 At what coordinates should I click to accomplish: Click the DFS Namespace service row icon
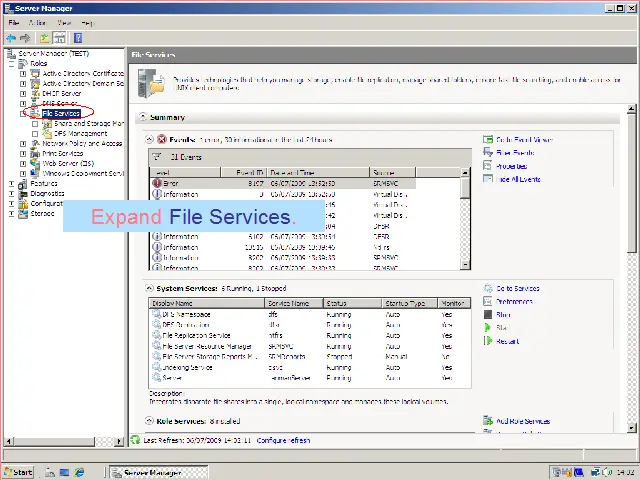156,314
